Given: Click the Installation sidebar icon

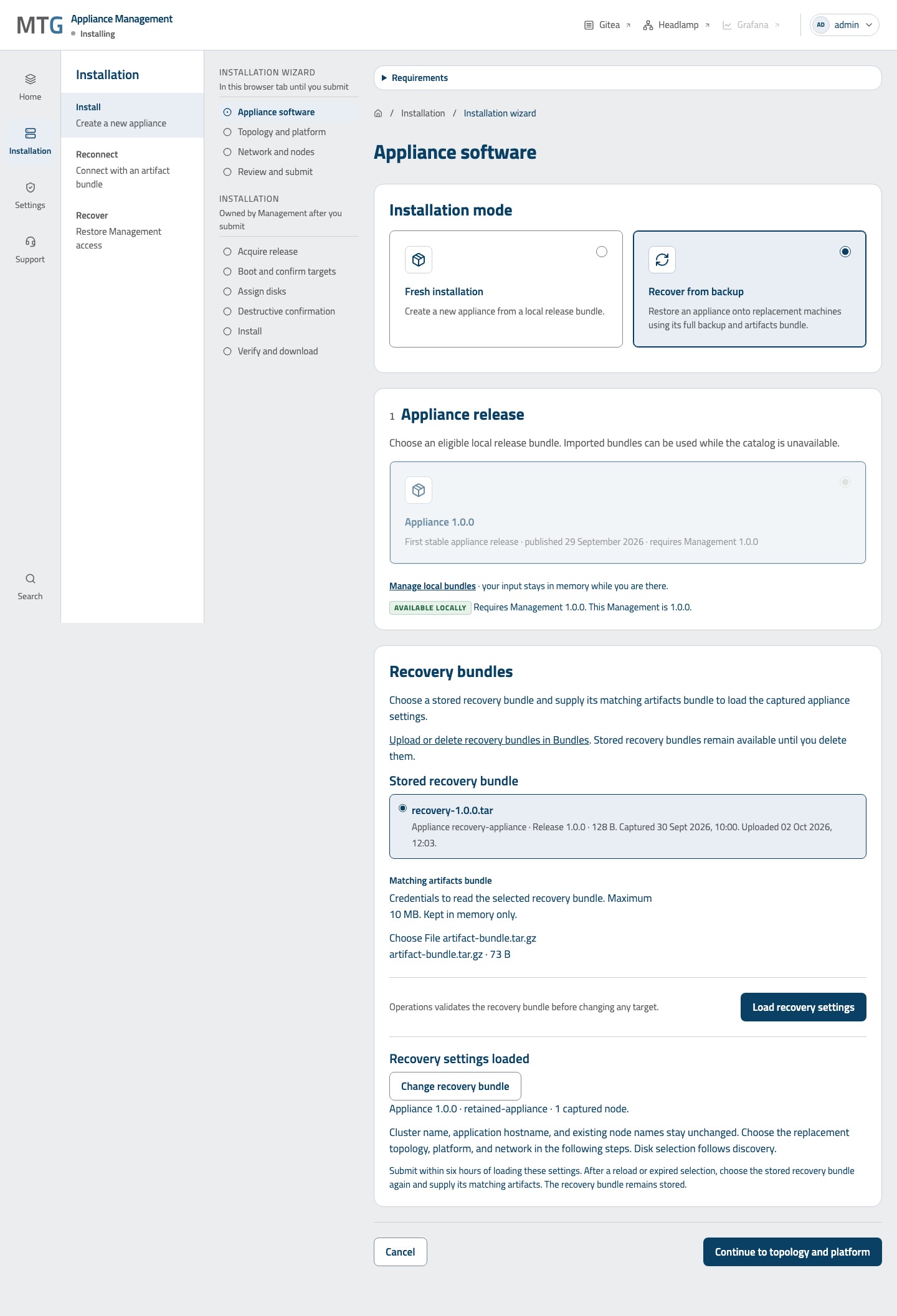Looking at the screenshot, I should point(30,133).
